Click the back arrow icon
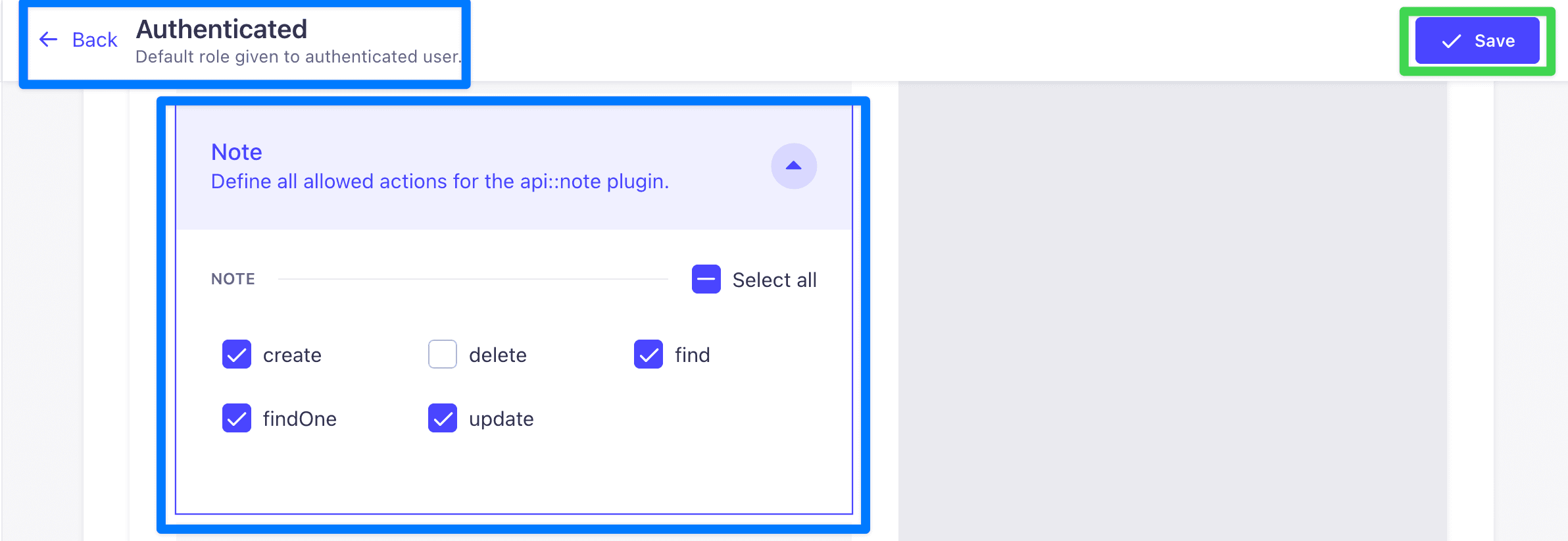This screenshot has width=1568, height=541. (48, 39)
